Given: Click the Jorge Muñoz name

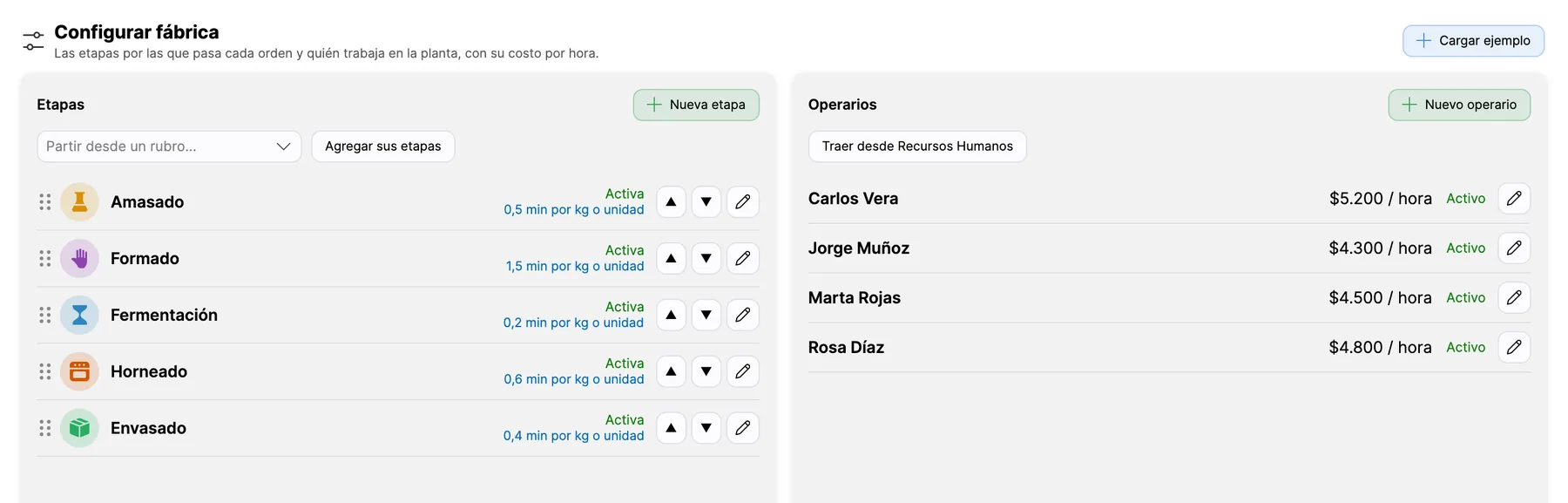Looking at the screenshot, I should tap(859, 248).
